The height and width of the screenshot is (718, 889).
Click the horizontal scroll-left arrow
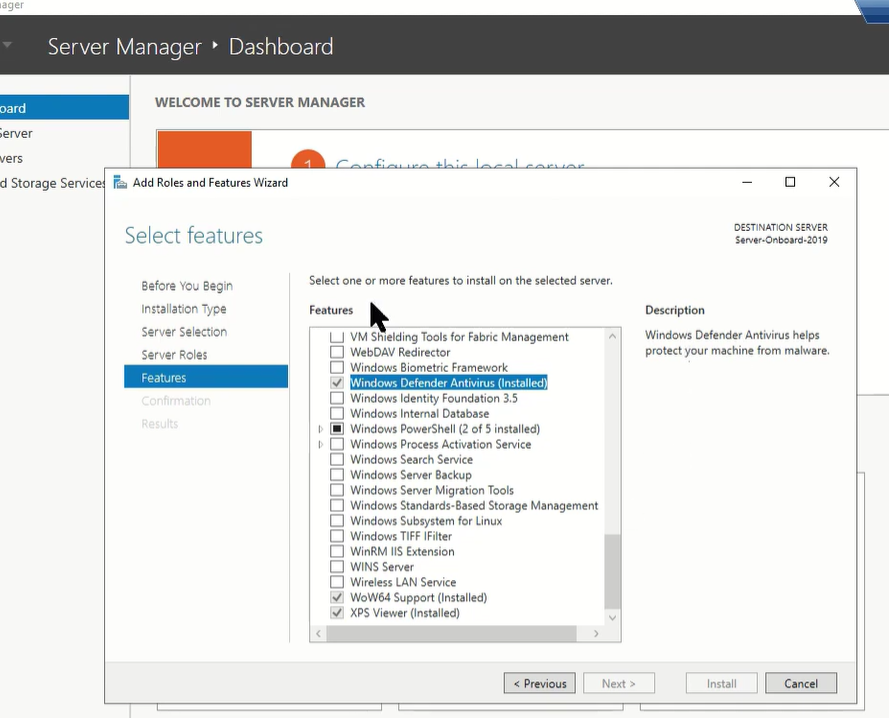[x=318, y=633]
